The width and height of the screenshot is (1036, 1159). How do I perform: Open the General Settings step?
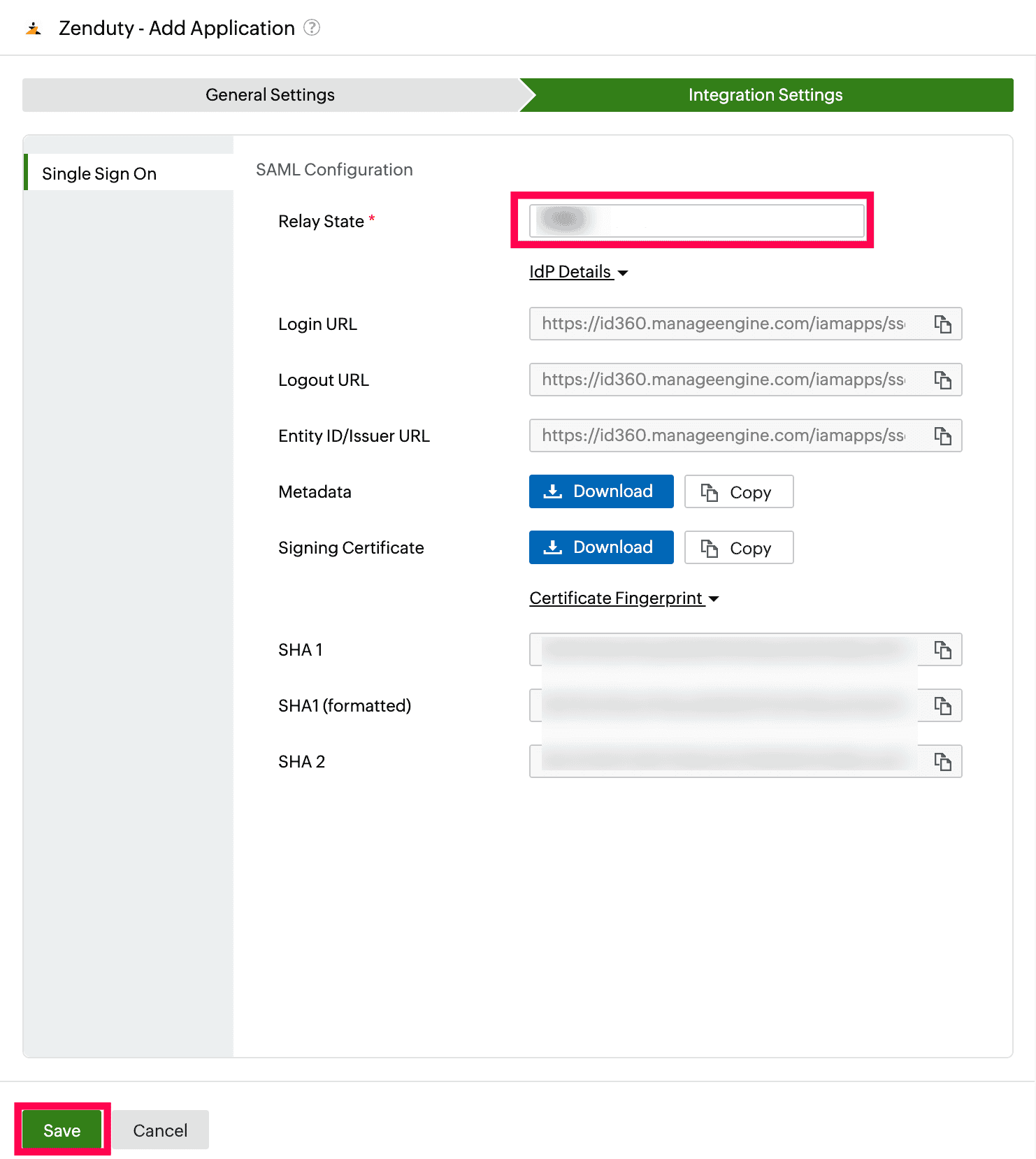coord(271,95)
